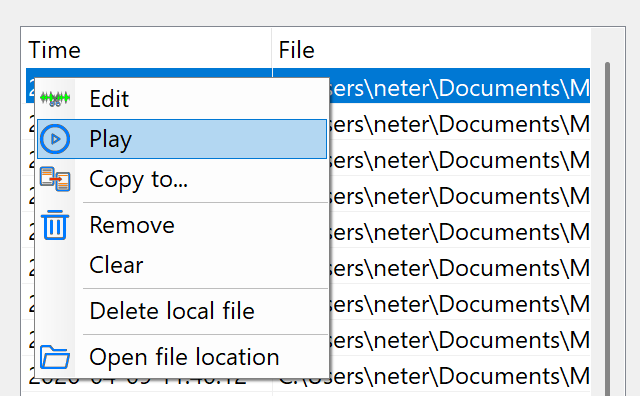Viewport: 640px width, 396px height.
Task: Sort the list by File column header
Action: (x=431, y=50)
